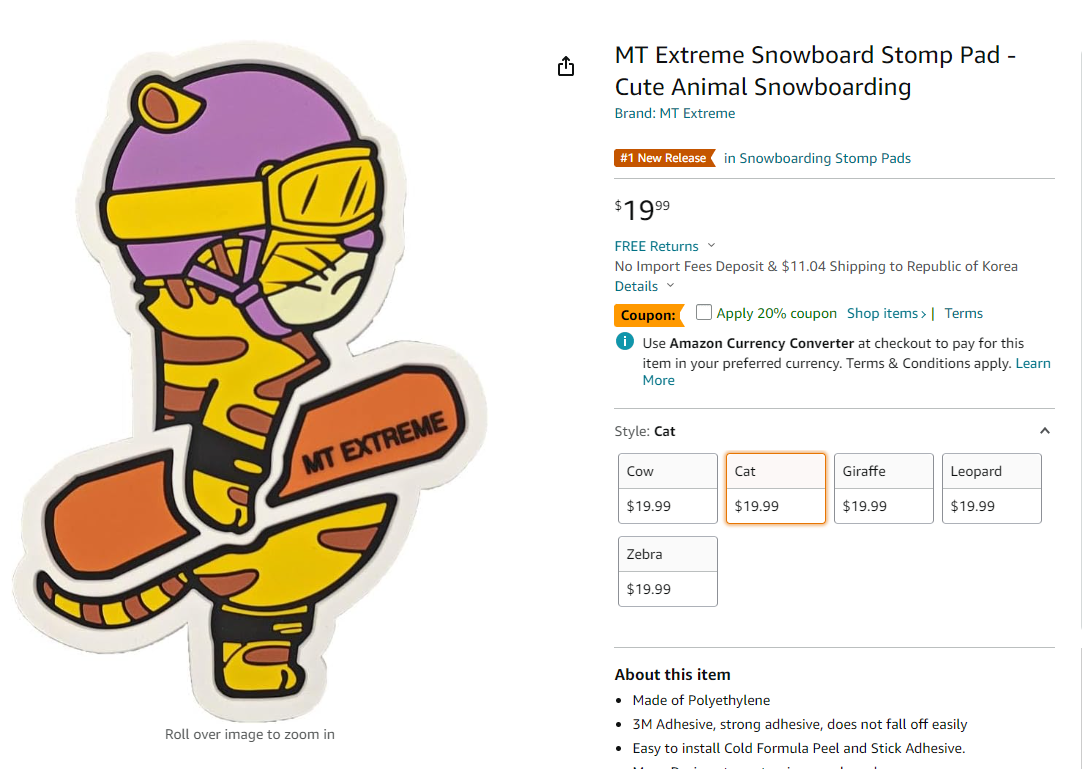Tick the Apply 20% coupon checkbox
The height and width of the screenshot is (769, 1082).
point(703,313)
